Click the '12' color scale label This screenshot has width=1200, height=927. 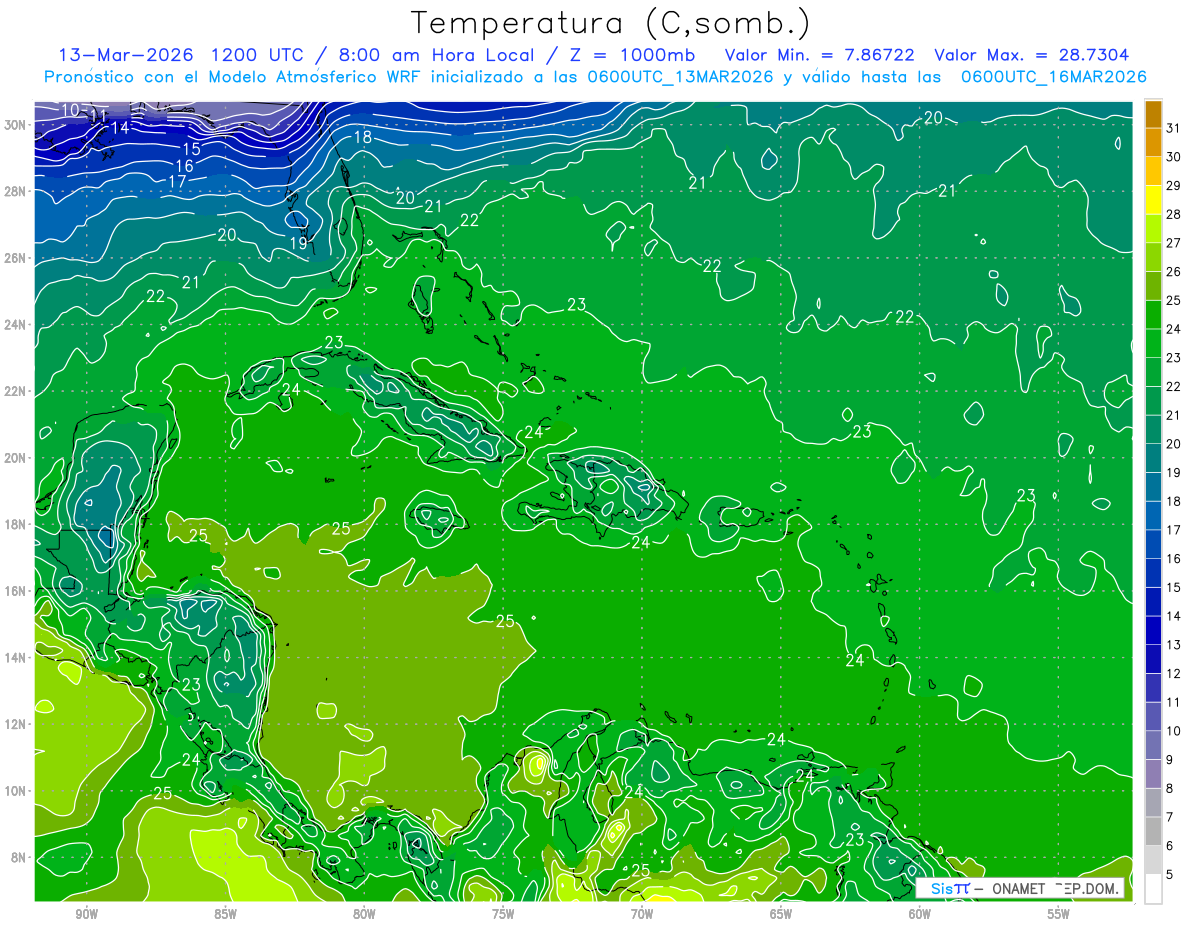(1173, 674)
